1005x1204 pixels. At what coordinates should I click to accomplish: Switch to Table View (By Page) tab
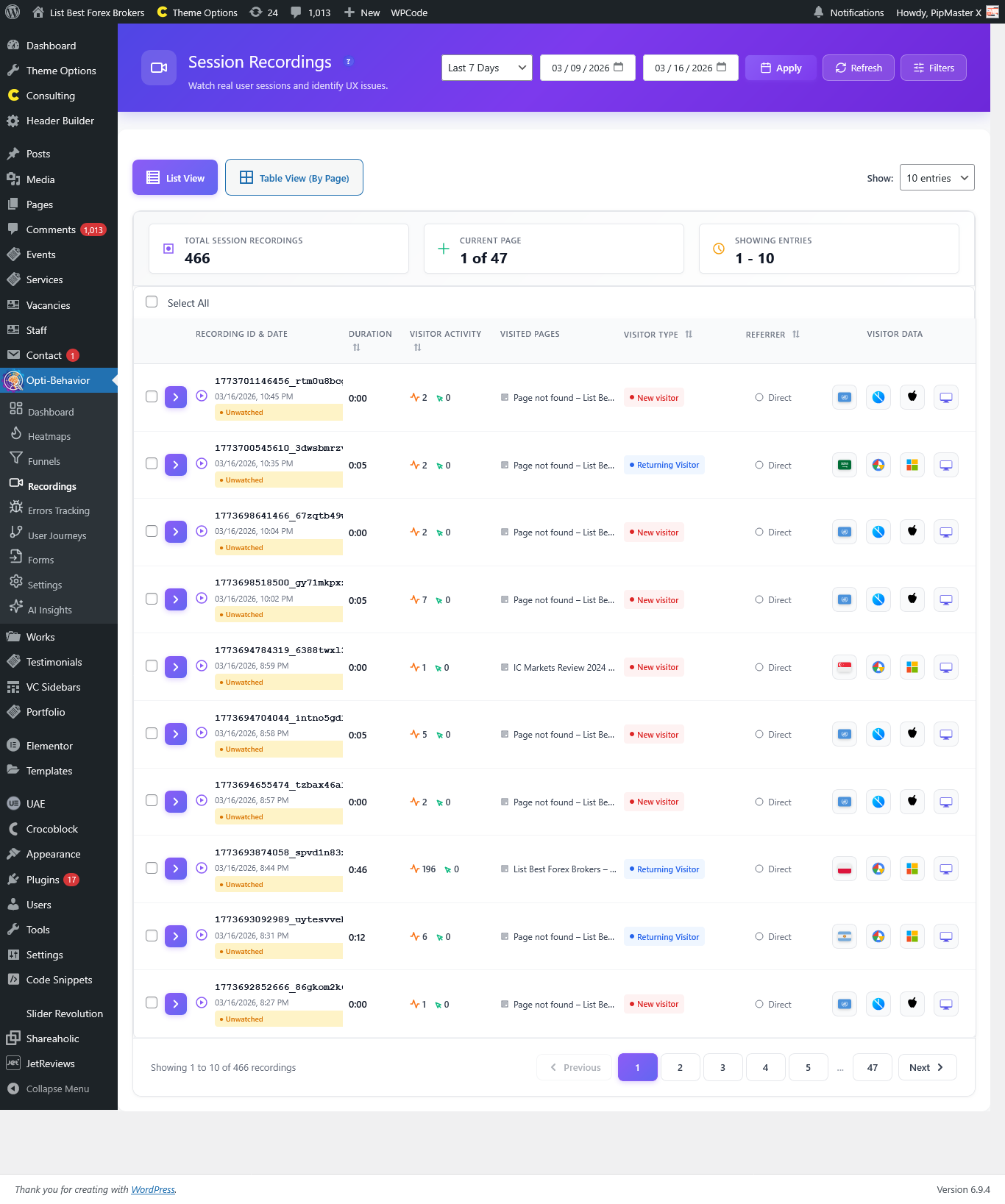pos(294,178)
